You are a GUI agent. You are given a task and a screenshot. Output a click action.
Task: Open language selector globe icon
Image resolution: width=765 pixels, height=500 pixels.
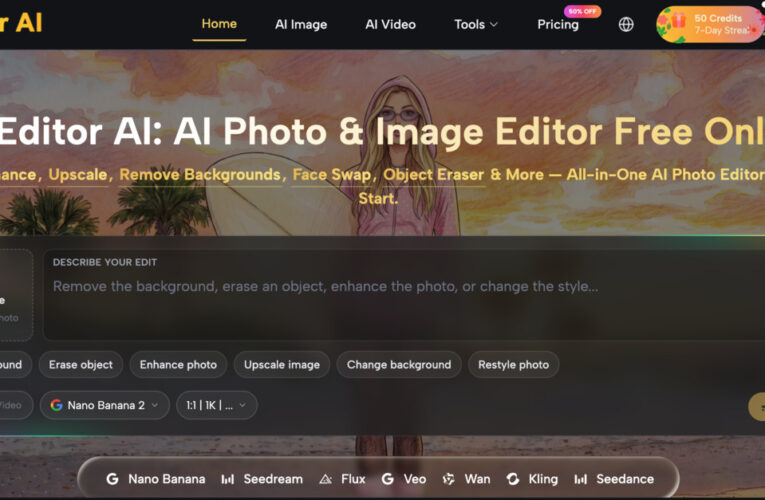626,24
